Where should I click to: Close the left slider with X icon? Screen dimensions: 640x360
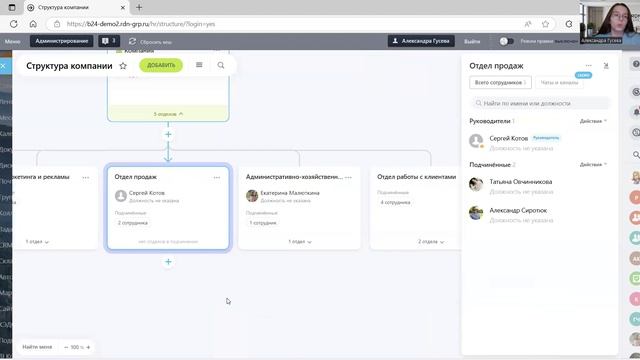point(3,66)
